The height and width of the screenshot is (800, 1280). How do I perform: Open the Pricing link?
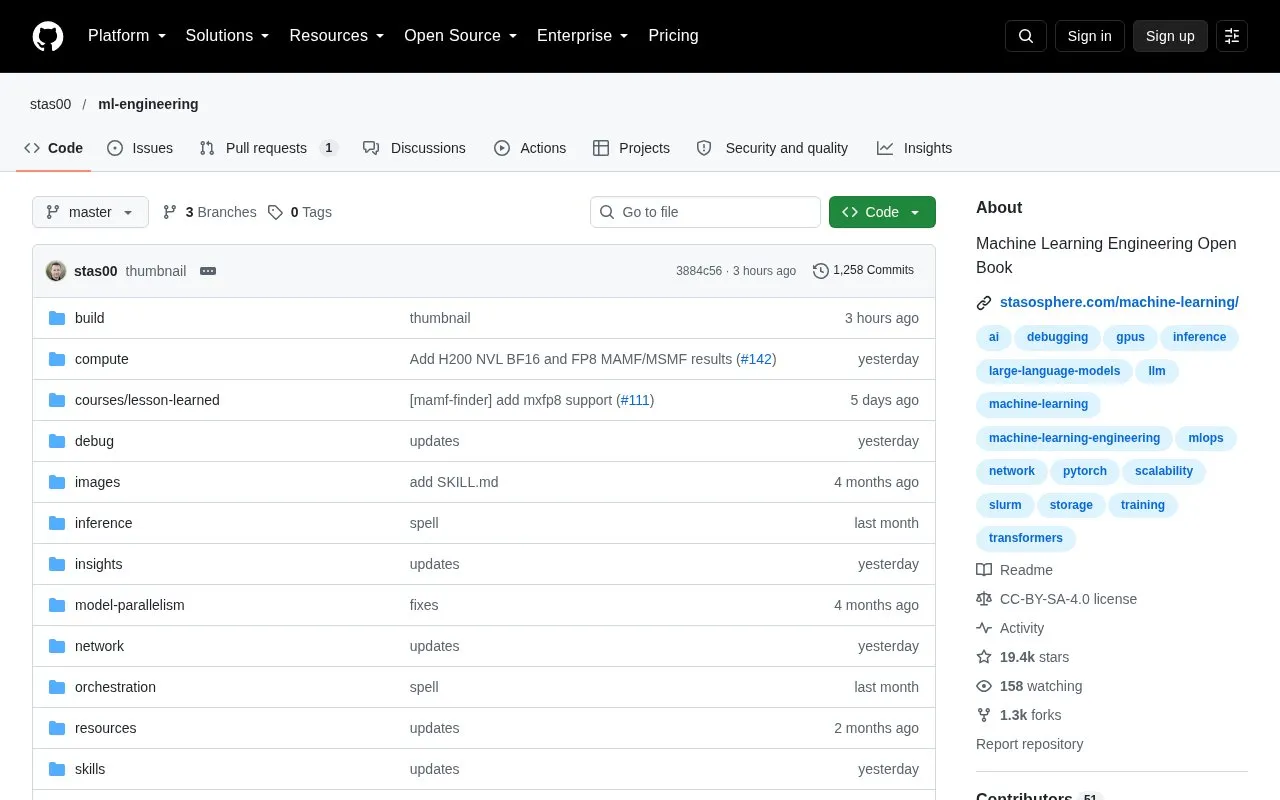tap(673, 36)
